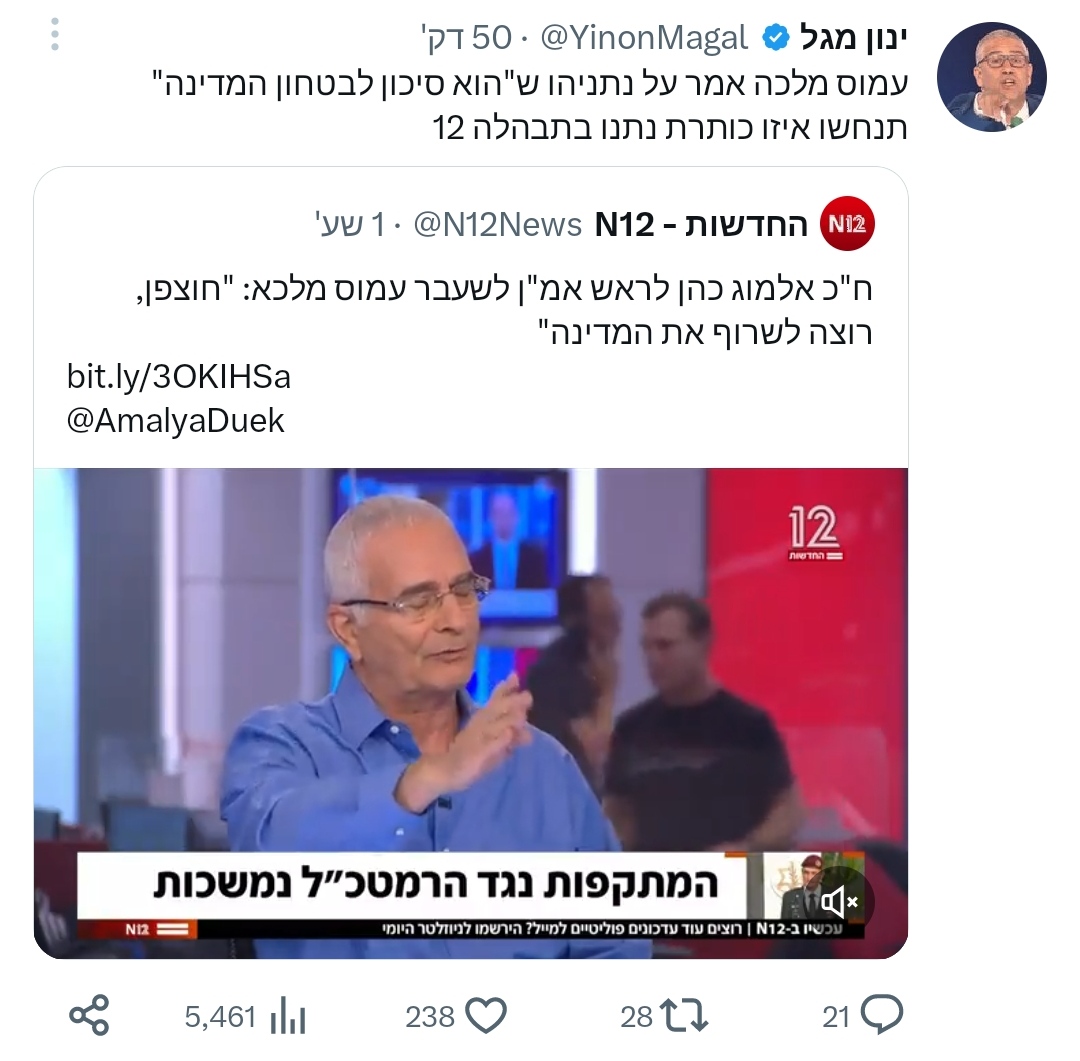1080x1061 pixels.
Task: Retweet using the arrows icon
Action: click(x=684, y=1016)
